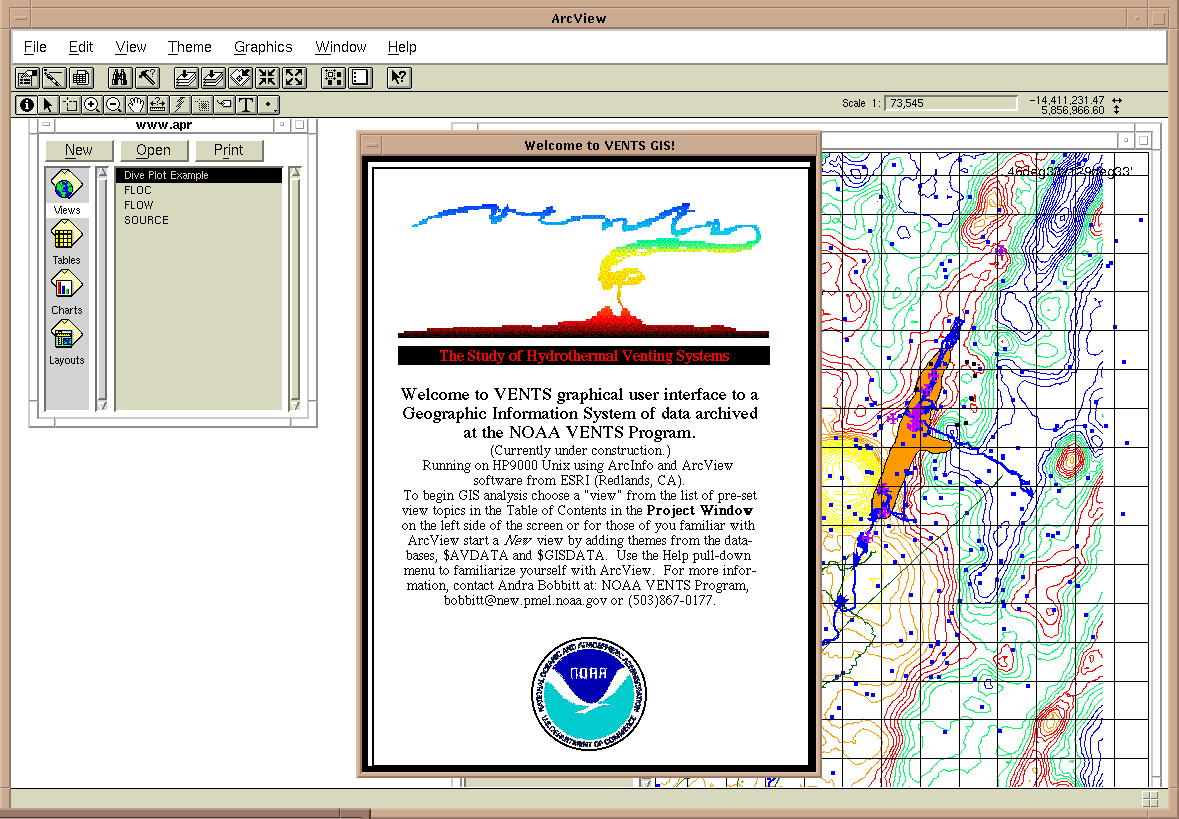Select the Area of Interest tool

(202, 105)
